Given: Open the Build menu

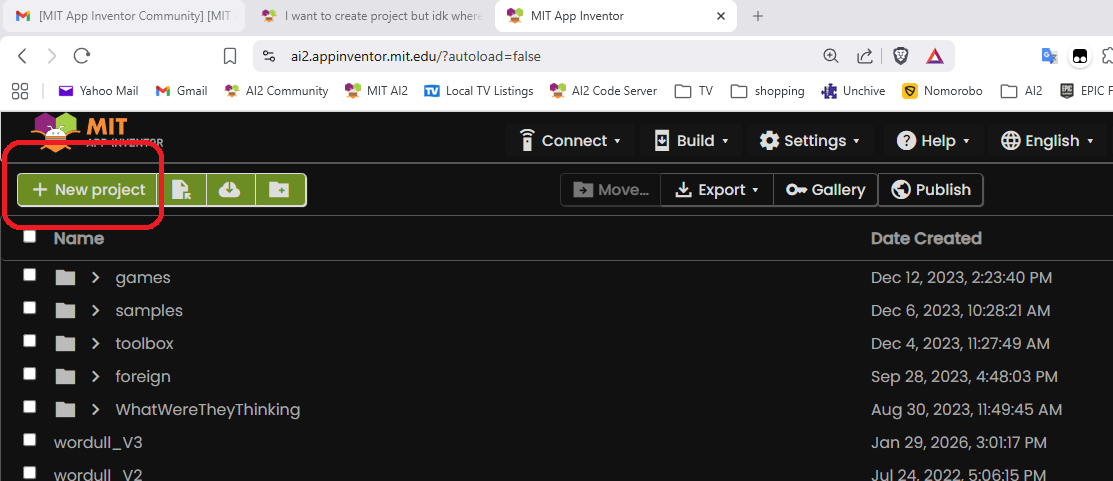Looking at the screenshot, I should (691, 140).
